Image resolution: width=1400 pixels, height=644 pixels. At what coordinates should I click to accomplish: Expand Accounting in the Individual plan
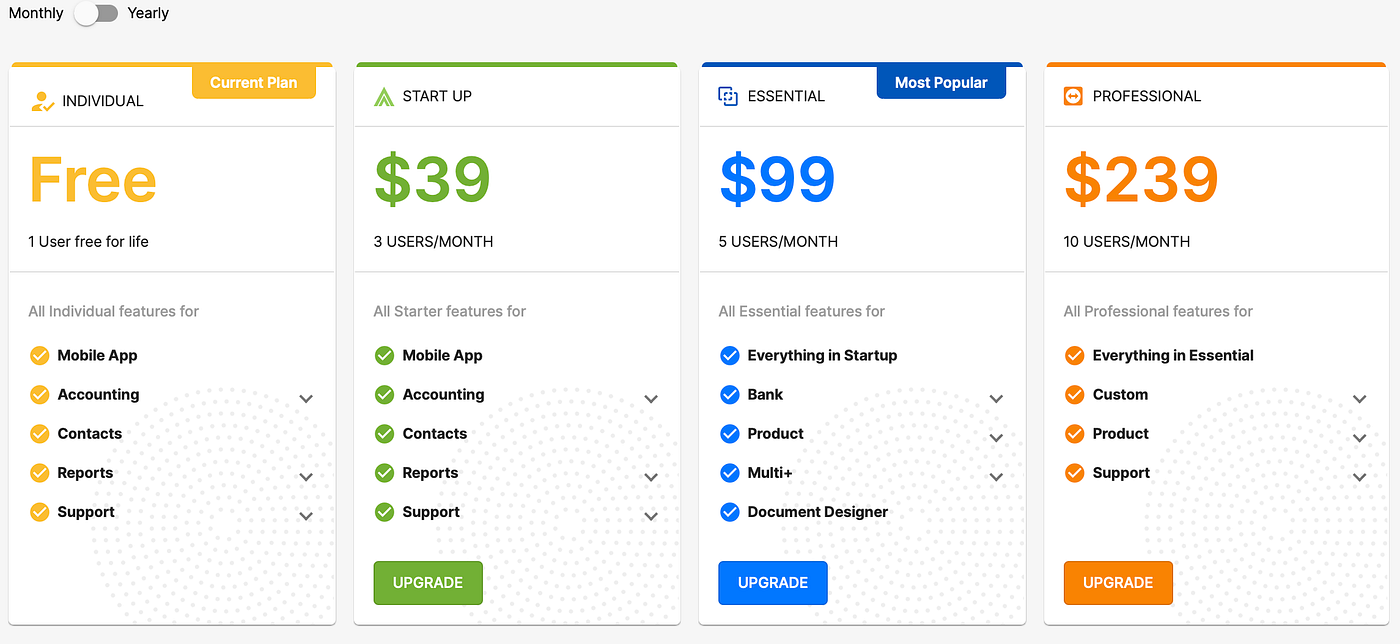[306, 398]
